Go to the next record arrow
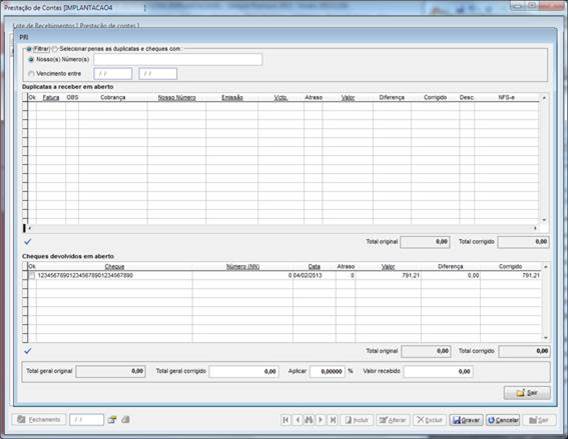 (320, 420)
